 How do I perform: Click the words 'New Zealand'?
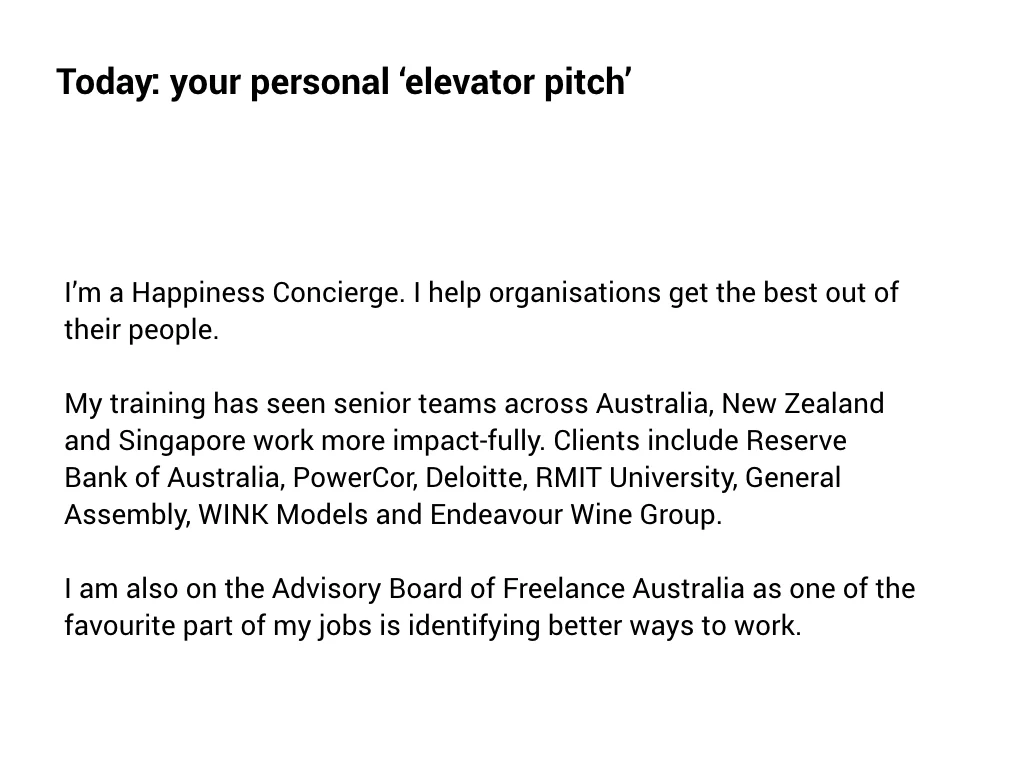[803, 404]
